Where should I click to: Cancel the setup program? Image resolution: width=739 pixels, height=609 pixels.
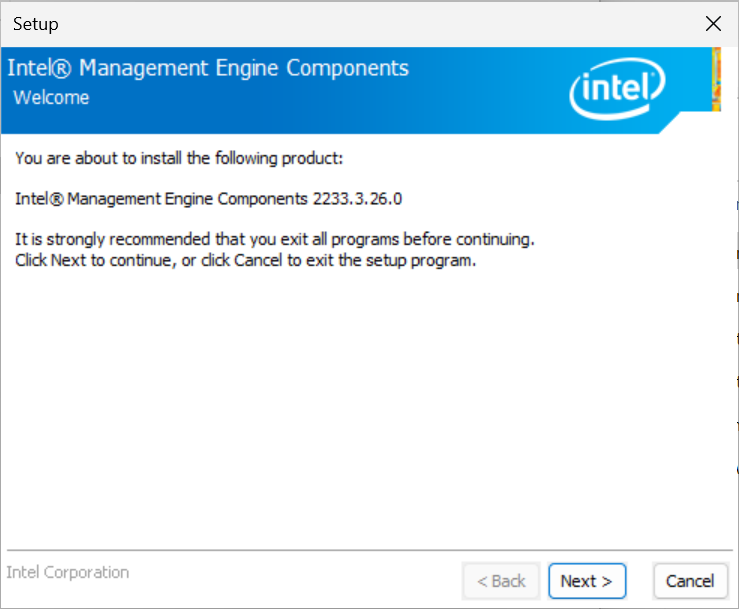tap(690, 581)
